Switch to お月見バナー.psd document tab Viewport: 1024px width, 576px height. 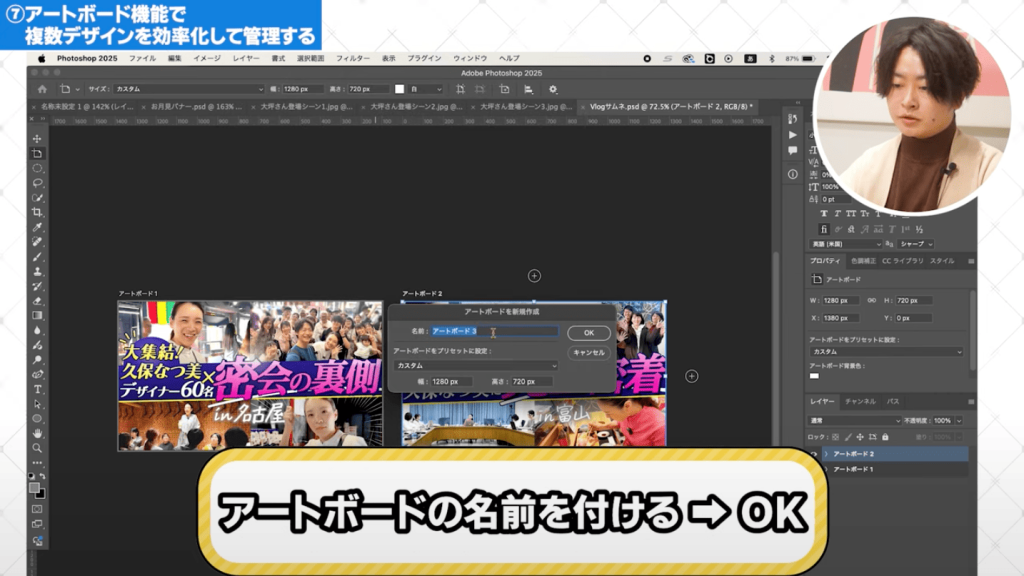coord(196,106)
